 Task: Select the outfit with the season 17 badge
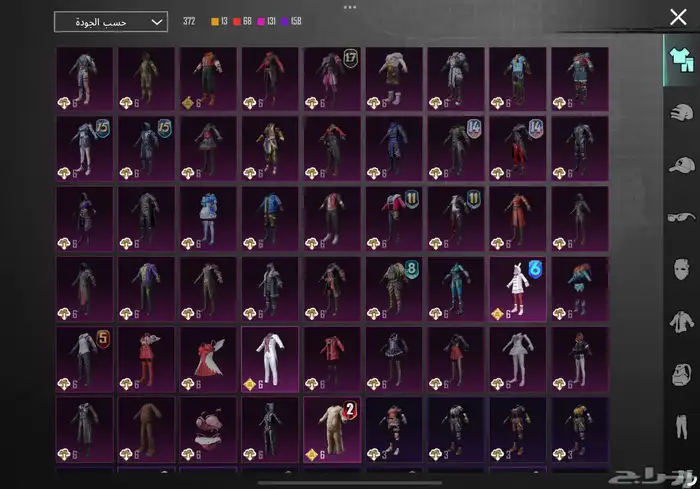[332, 79]
